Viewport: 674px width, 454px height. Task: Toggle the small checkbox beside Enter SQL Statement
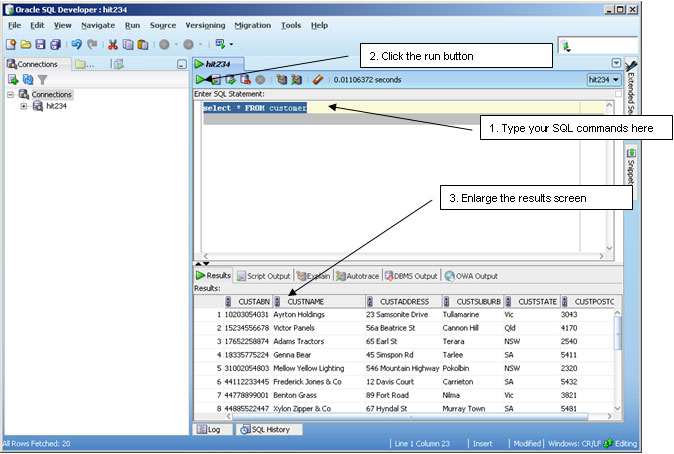[x=618, y=94]
